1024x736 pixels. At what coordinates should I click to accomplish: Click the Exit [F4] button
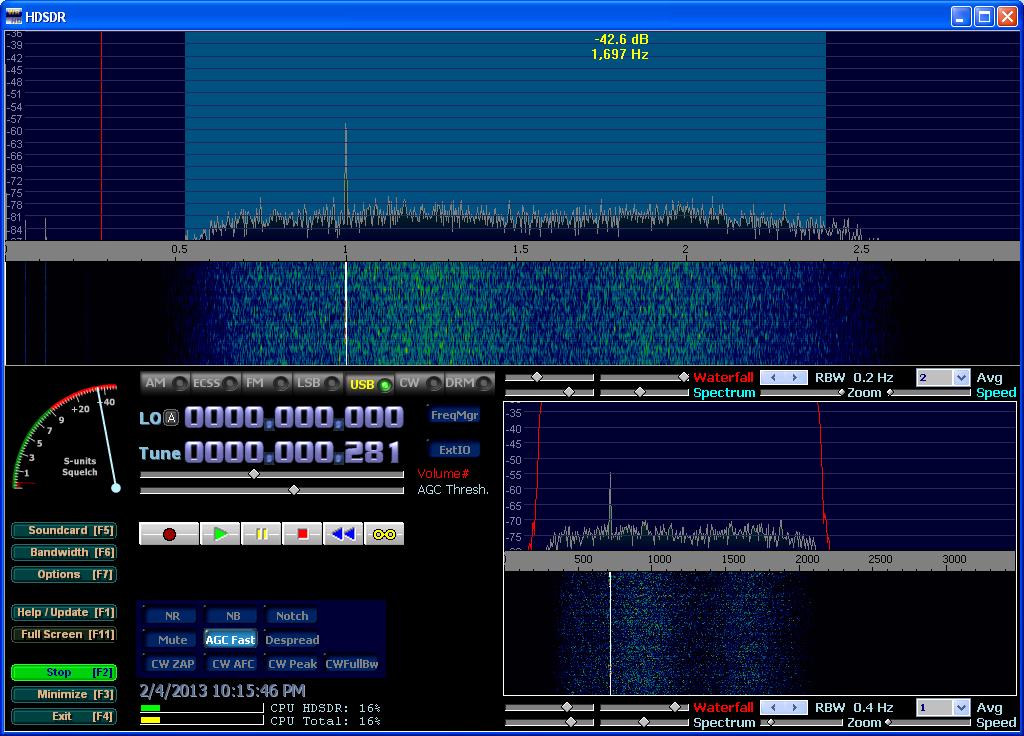point(64,716)
